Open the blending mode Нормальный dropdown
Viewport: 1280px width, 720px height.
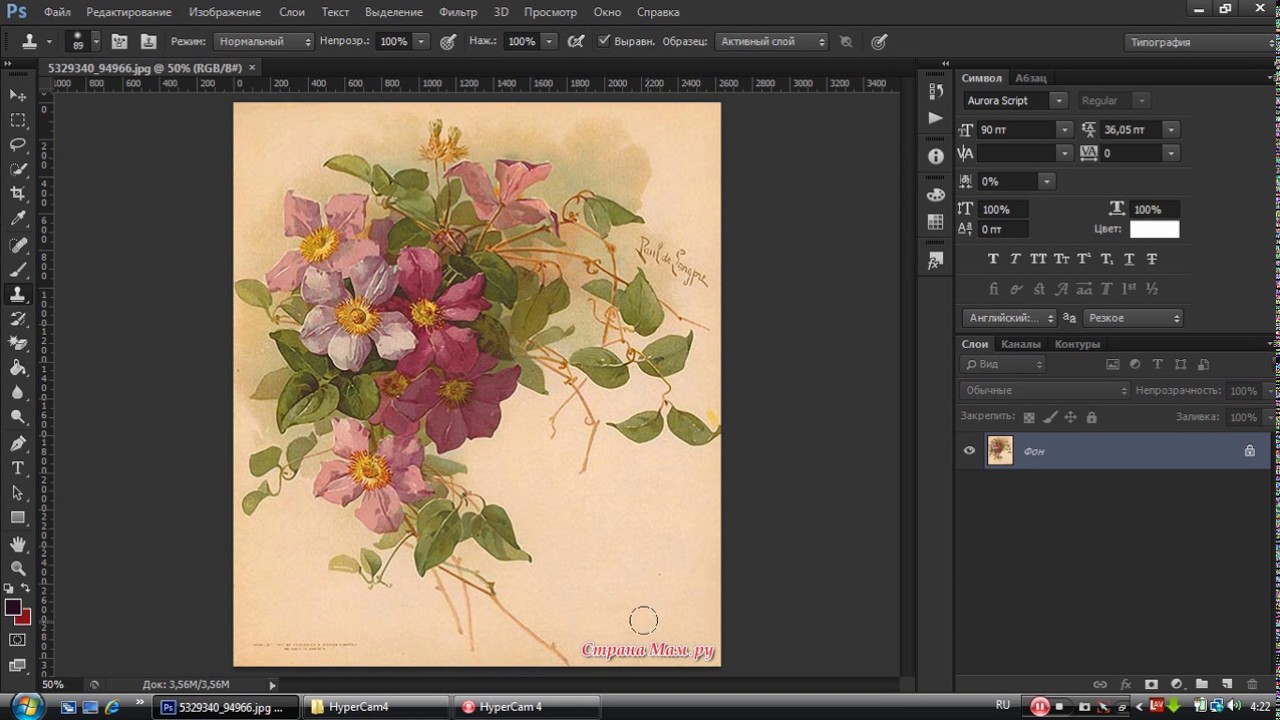263,42
